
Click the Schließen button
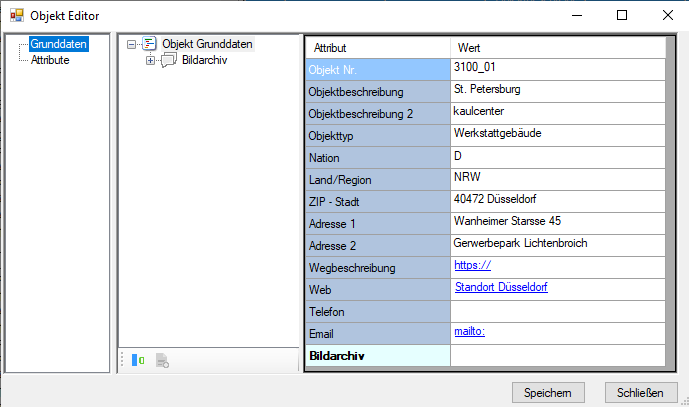pos(641,392)
